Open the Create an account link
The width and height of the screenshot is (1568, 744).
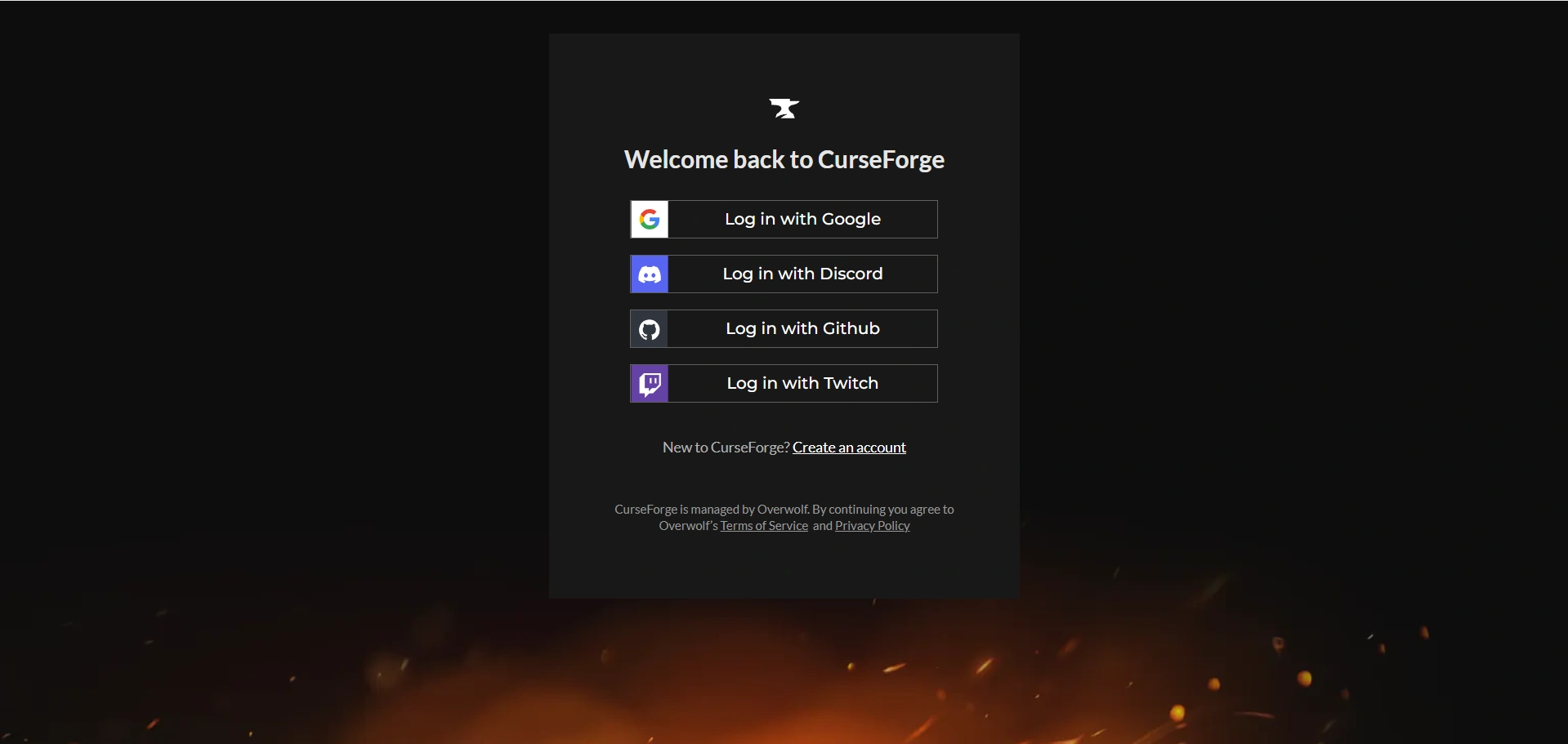click(x=849, y=447)
